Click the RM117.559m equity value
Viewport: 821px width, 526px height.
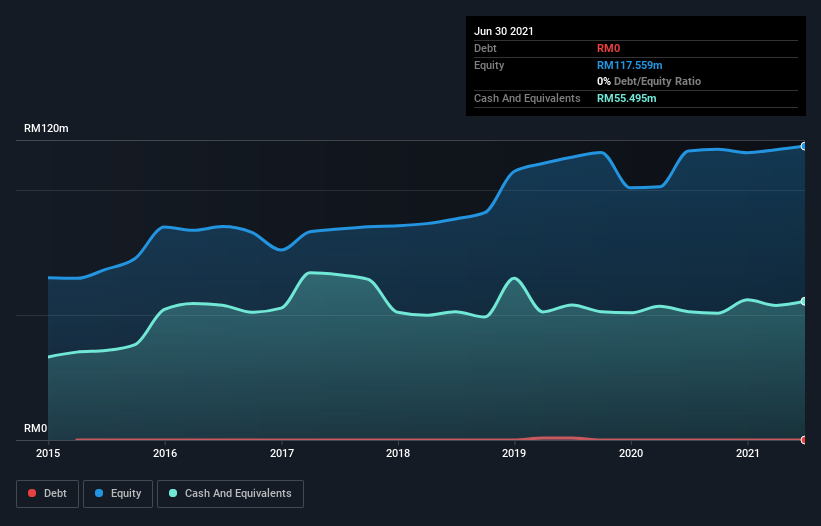click(629, 65)
